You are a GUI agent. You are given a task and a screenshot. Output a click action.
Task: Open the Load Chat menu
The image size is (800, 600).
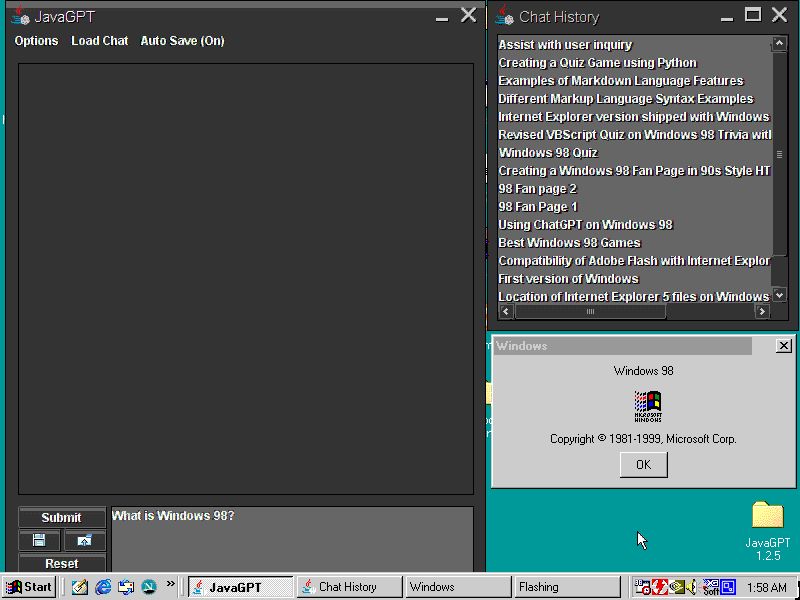[x=99, y=41]
